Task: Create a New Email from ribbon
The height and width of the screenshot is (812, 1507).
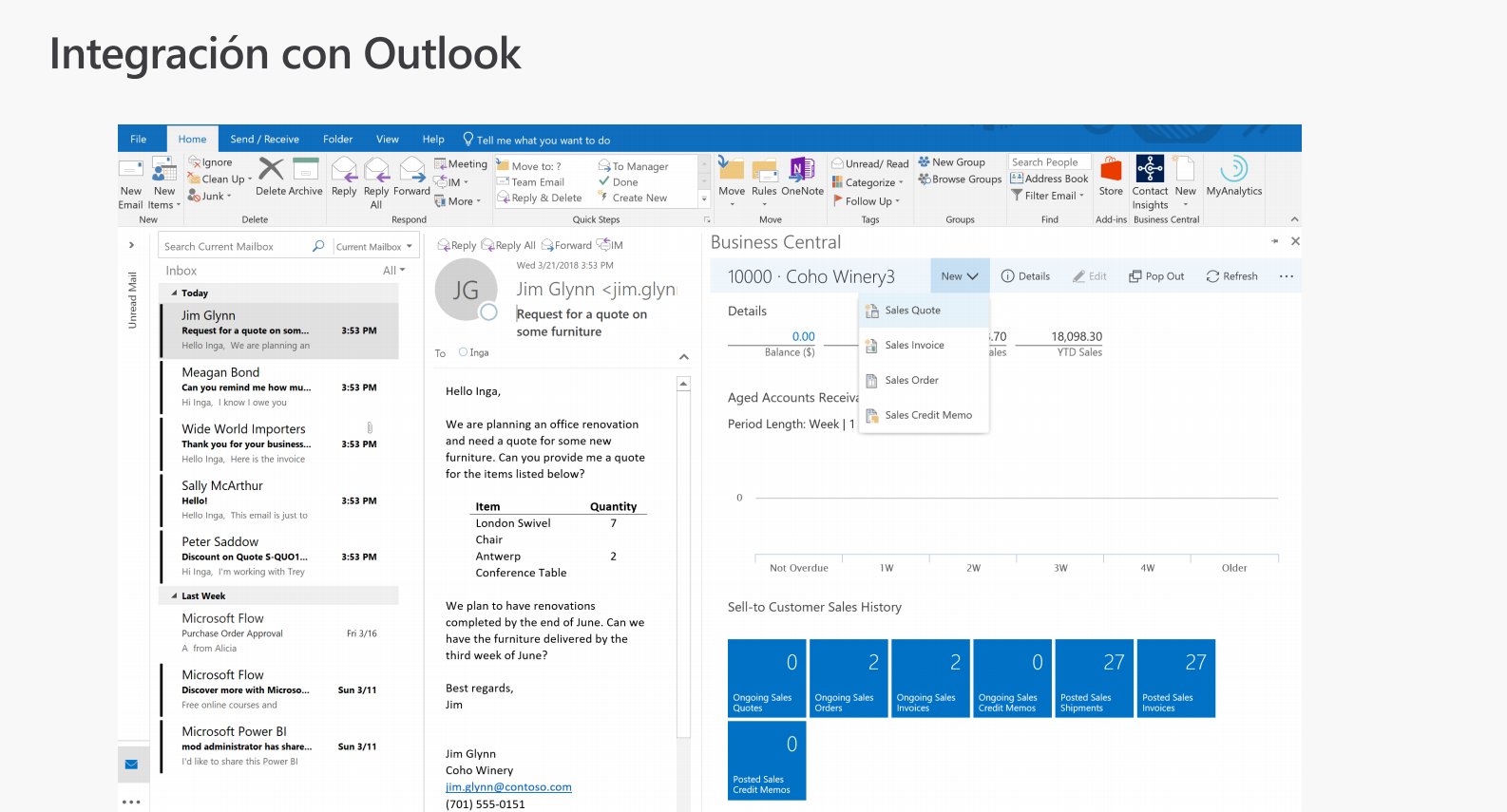Action: coord(131,184)
